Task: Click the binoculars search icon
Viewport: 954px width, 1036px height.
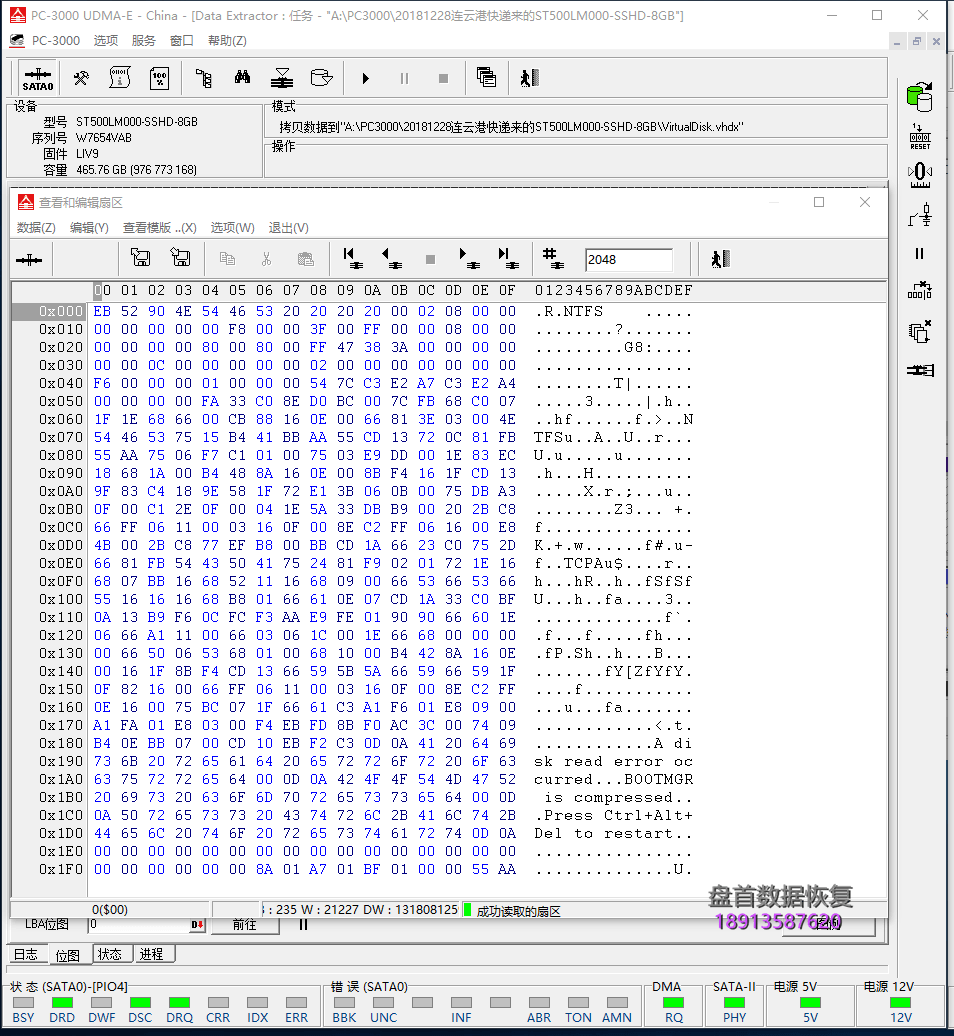Action: pos(242,78)
